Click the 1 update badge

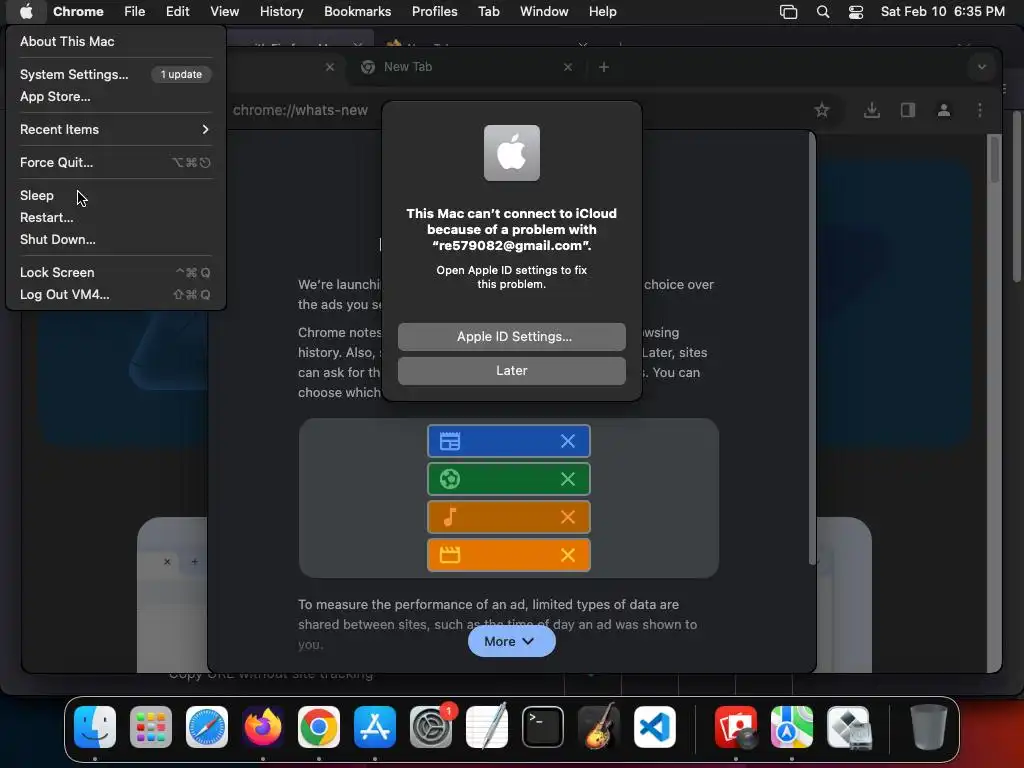(x=181, y=74)
